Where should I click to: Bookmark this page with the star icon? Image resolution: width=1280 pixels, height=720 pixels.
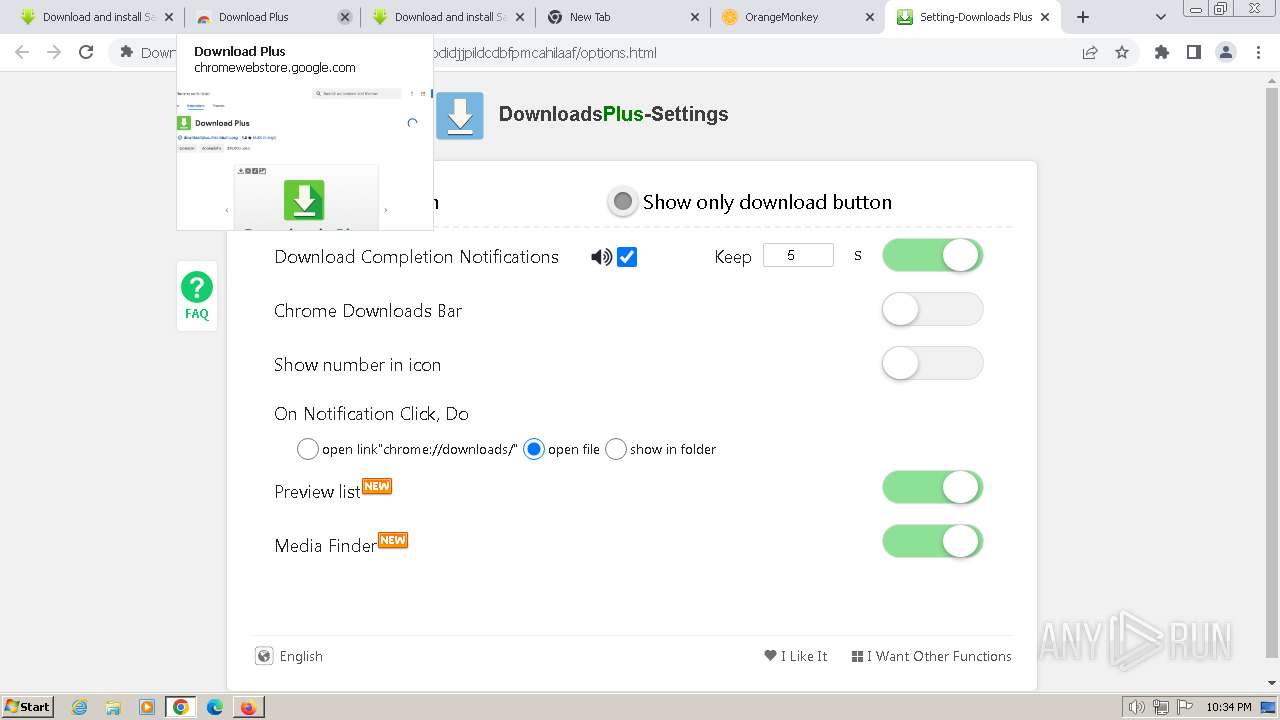(1122, 52)
